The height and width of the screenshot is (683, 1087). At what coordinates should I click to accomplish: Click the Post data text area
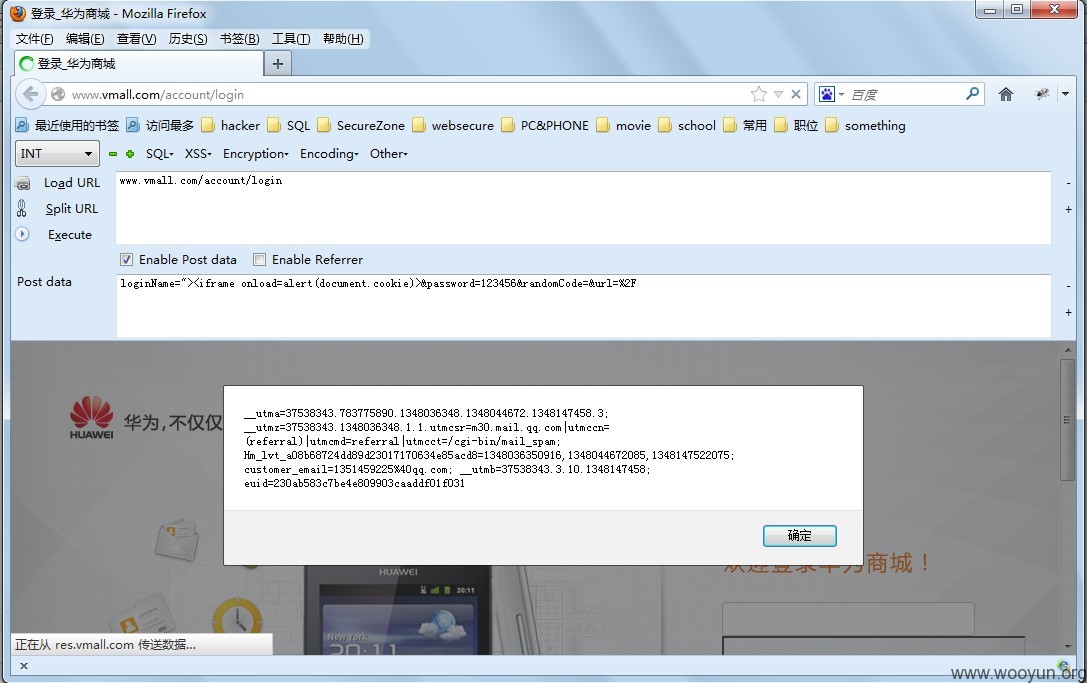583,305
